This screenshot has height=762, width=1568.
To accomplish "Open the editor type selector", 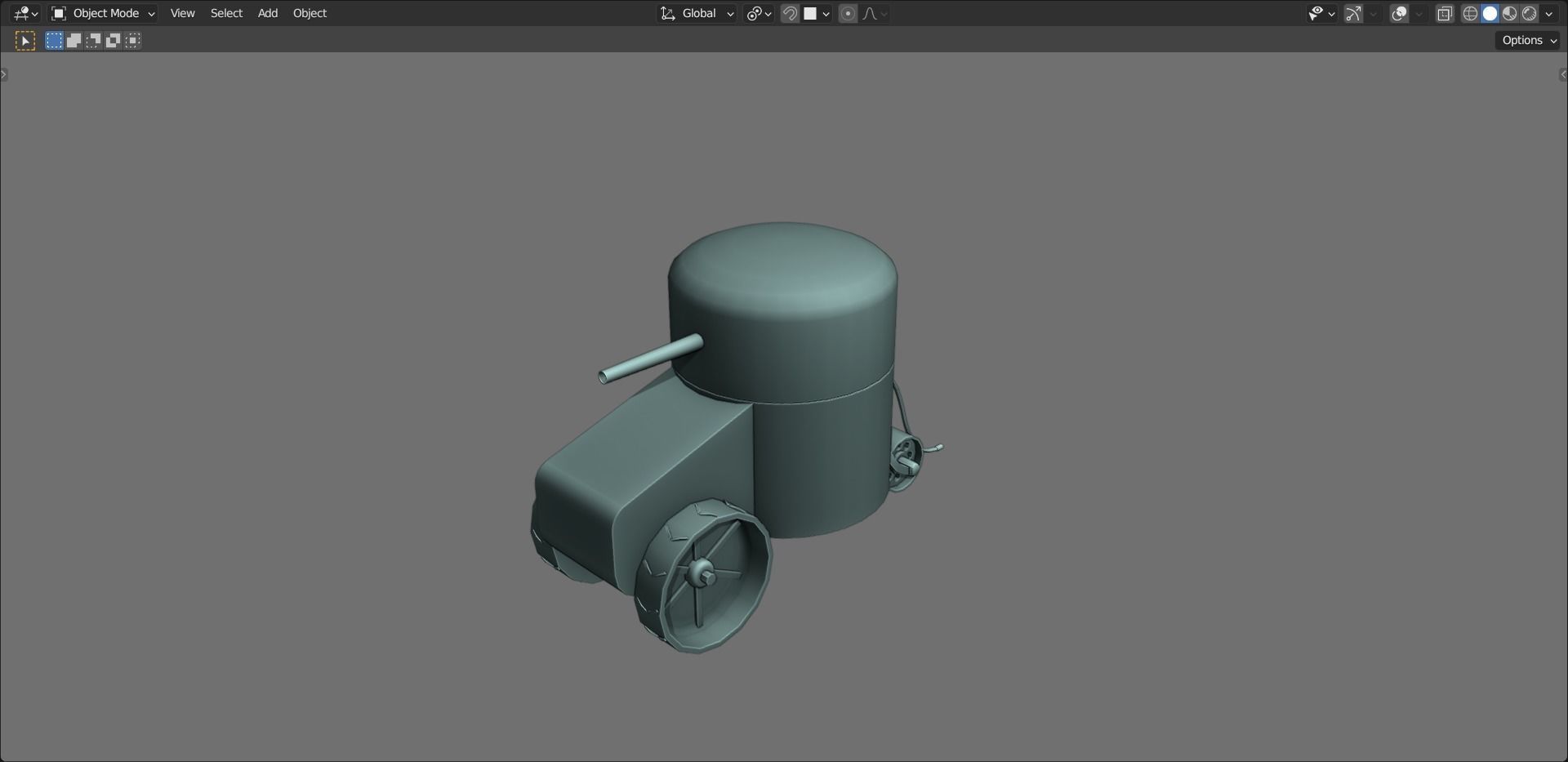I will pos(25,13).
